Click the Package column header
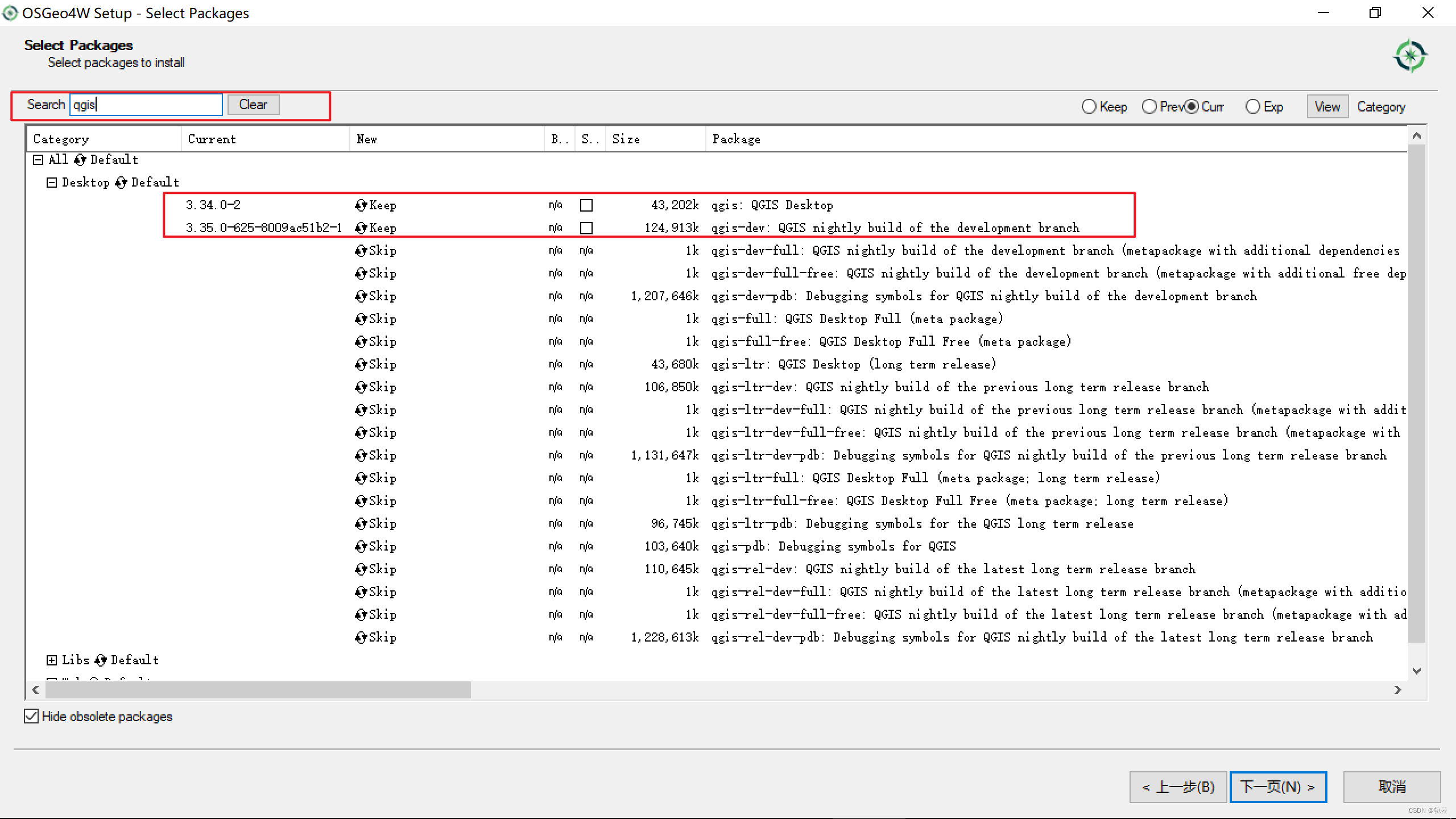The width and height of the screenshot is (1456, 819). 1057,139
